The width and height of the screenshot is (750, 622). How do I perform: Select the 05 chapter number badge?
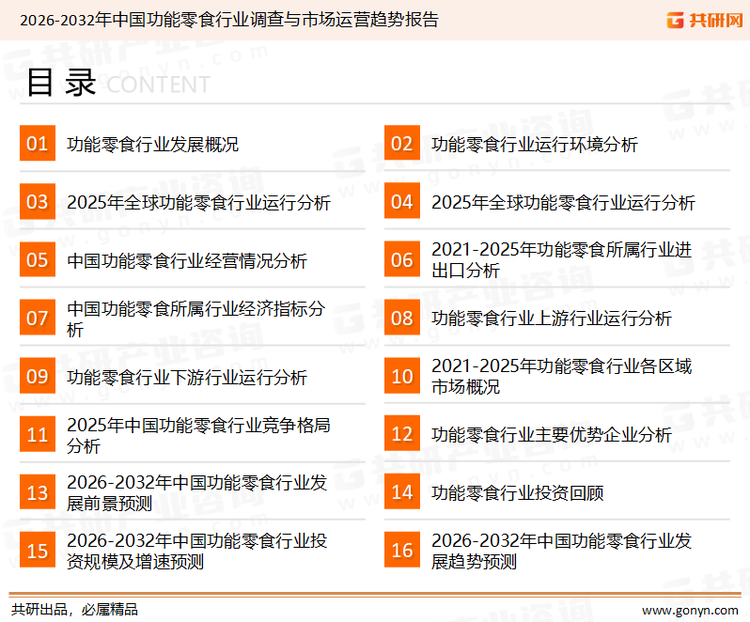coord(37,260)
